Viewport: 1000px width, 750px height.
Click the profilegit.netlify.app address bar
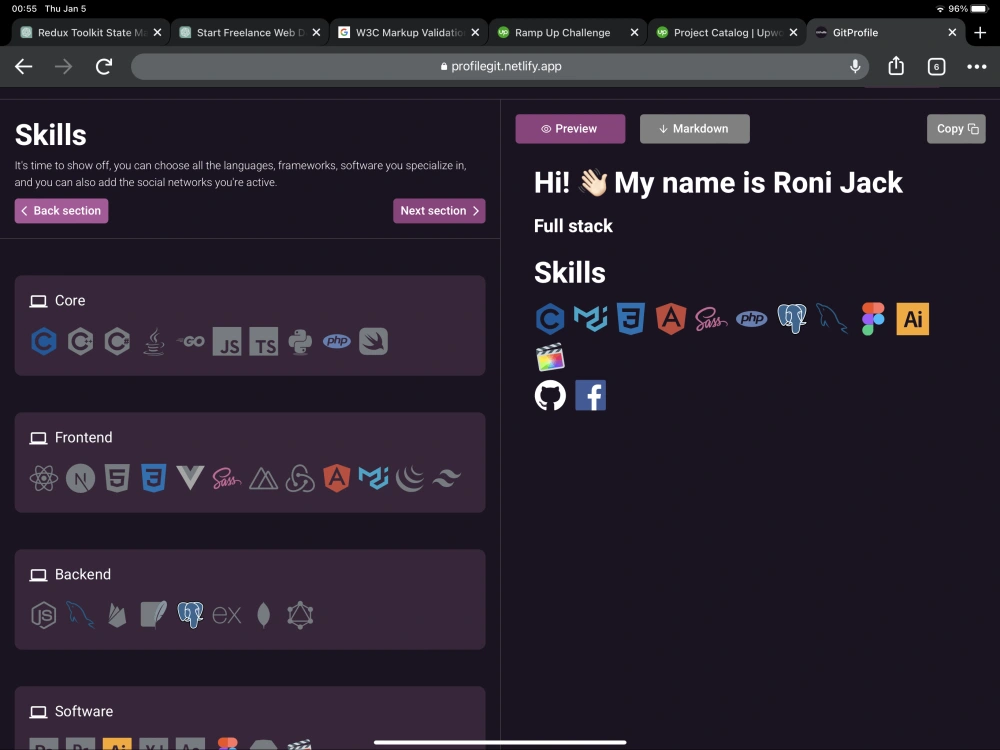click(500, 66)
